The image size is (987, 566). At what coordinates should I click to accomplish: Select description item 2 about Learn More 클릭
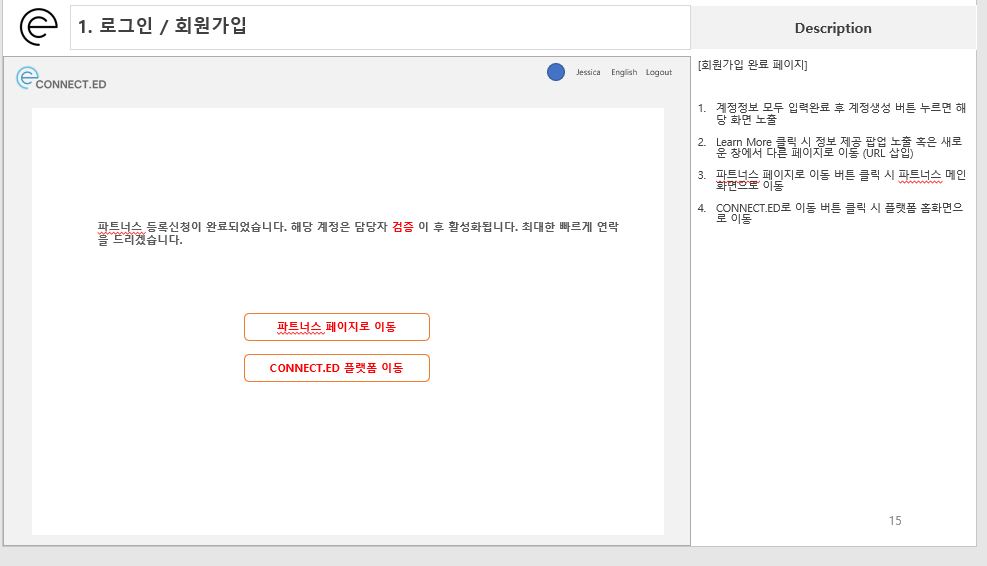(840, 146)
